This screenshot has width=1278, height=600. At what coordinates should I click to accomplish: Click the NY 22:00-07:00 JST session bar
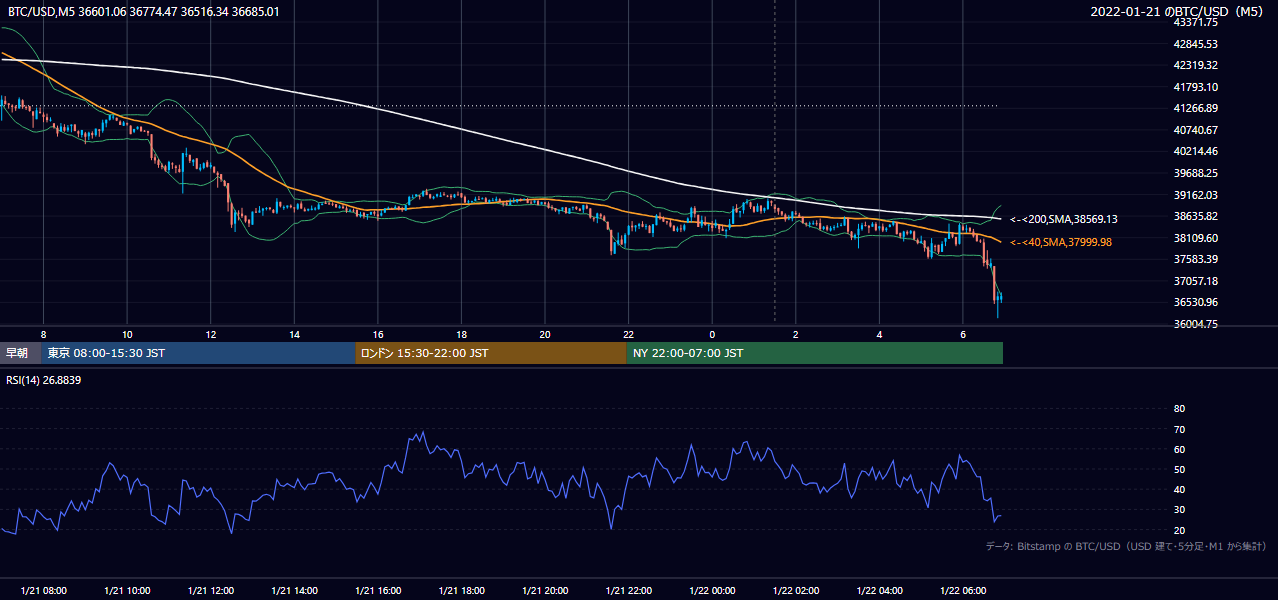pyautogui.click(x=815, y=353)
